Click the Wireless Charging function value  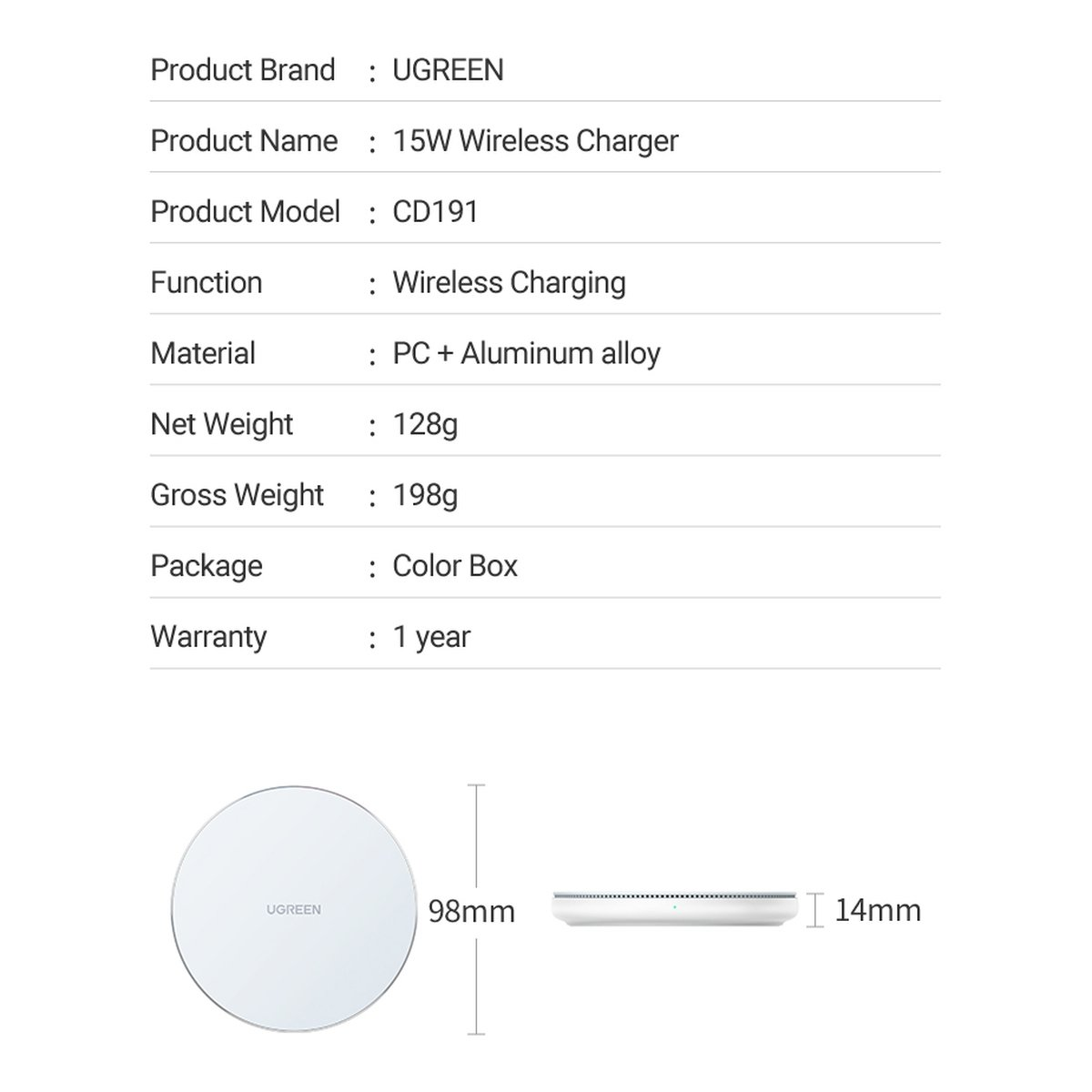coord(509,283)
